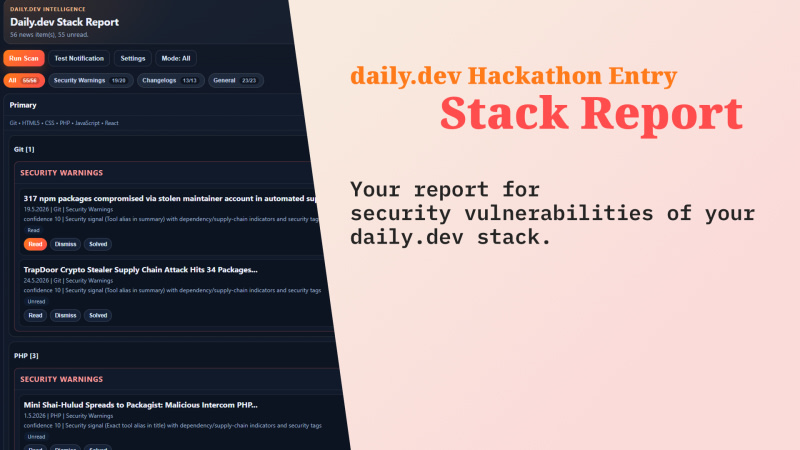Click the Unread status on Mini Shai-Hulud item
The height and width of the screenshot is (450, 800).
click(x=36, y=437)
